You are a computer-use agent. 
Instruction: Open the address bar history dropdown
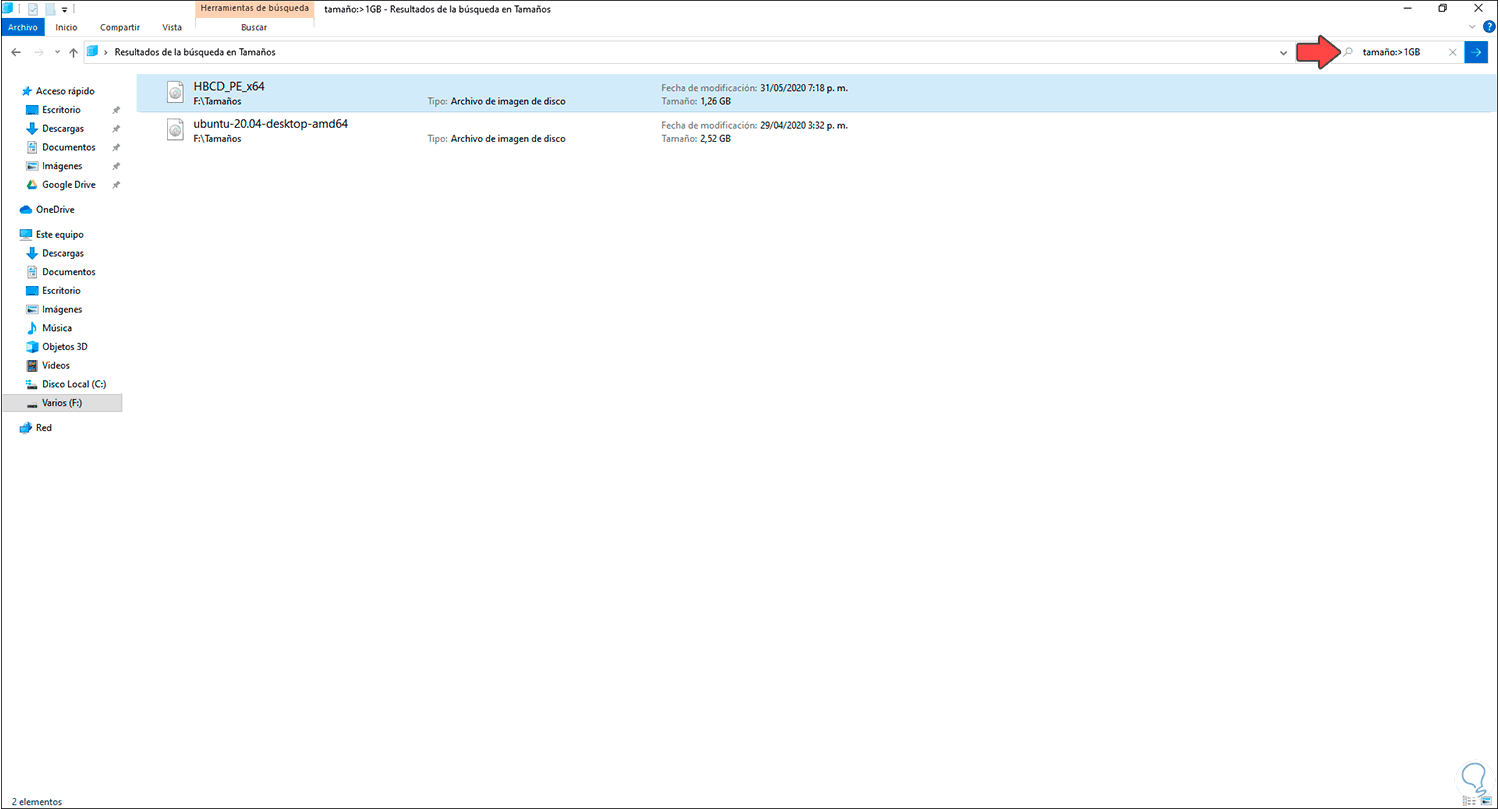click(1283, 52)
